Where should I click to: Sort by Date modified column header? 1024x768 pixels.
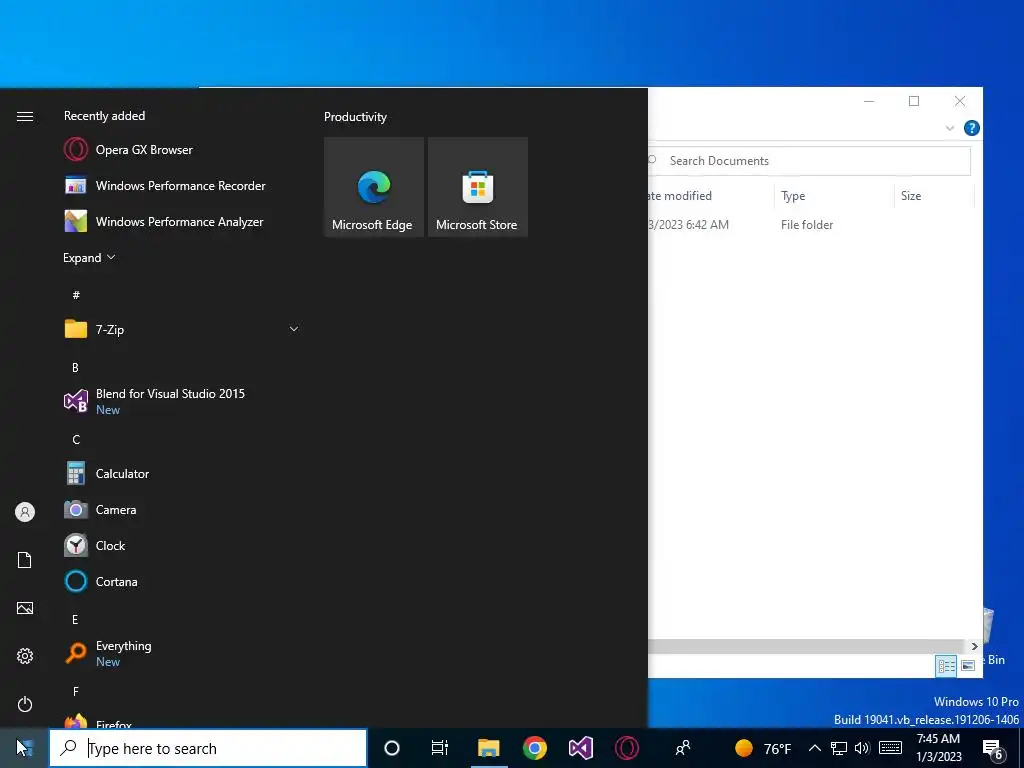pos(711,196)
